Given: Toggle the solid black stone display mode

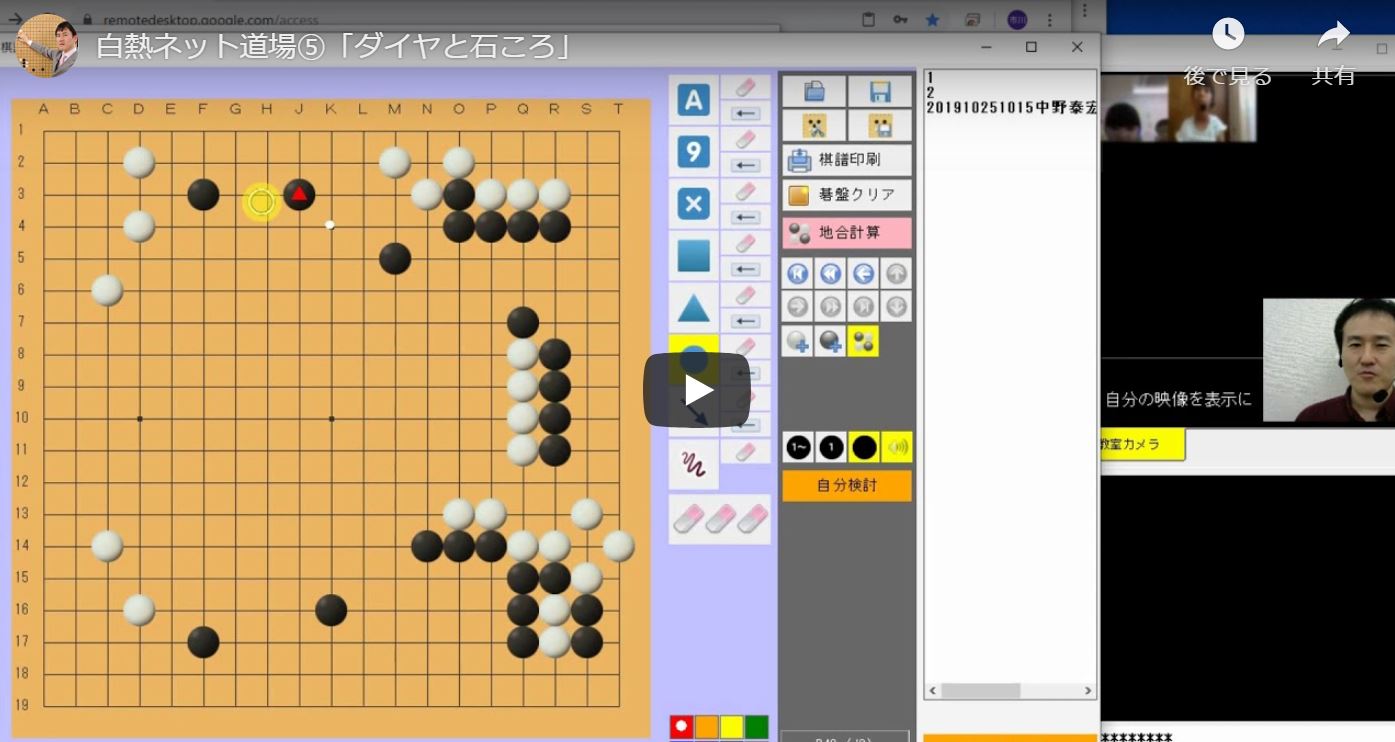Looking at the screenshot, I should tap(864, 448).
